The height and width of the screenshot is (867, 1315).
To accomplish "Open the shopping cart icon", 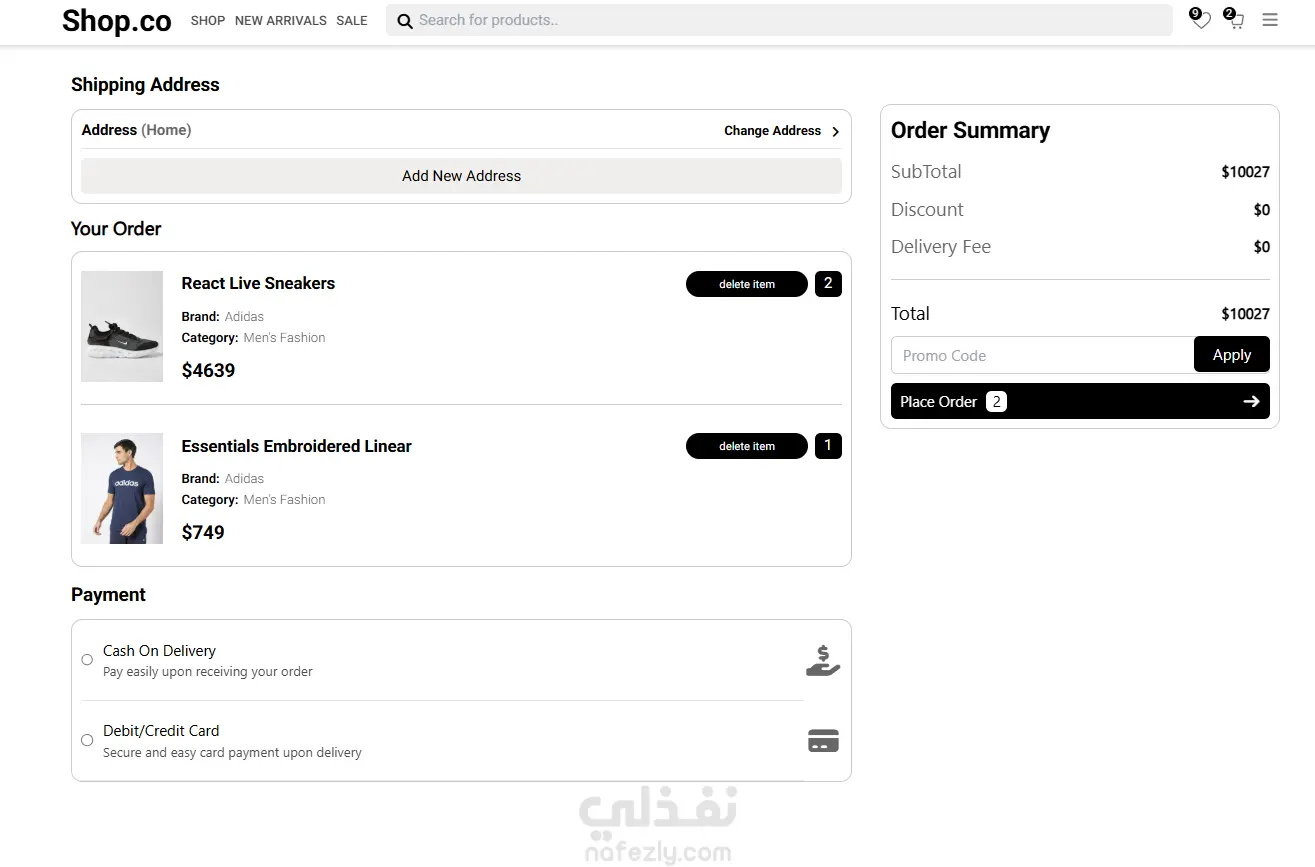I will click(1236, 21).
